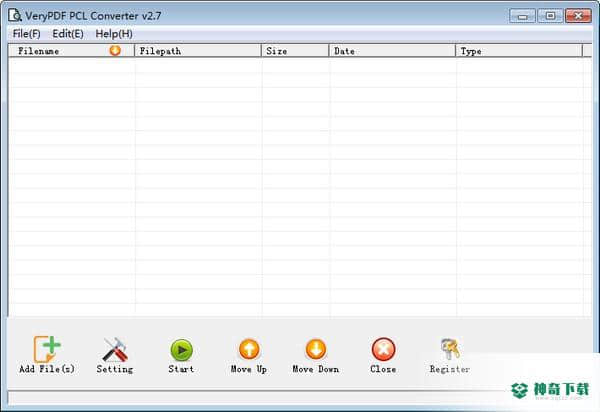Click the VeryPDF app icon in title bar
The height and width of the screenshot is (412, 600).
[x=15, y=15]
